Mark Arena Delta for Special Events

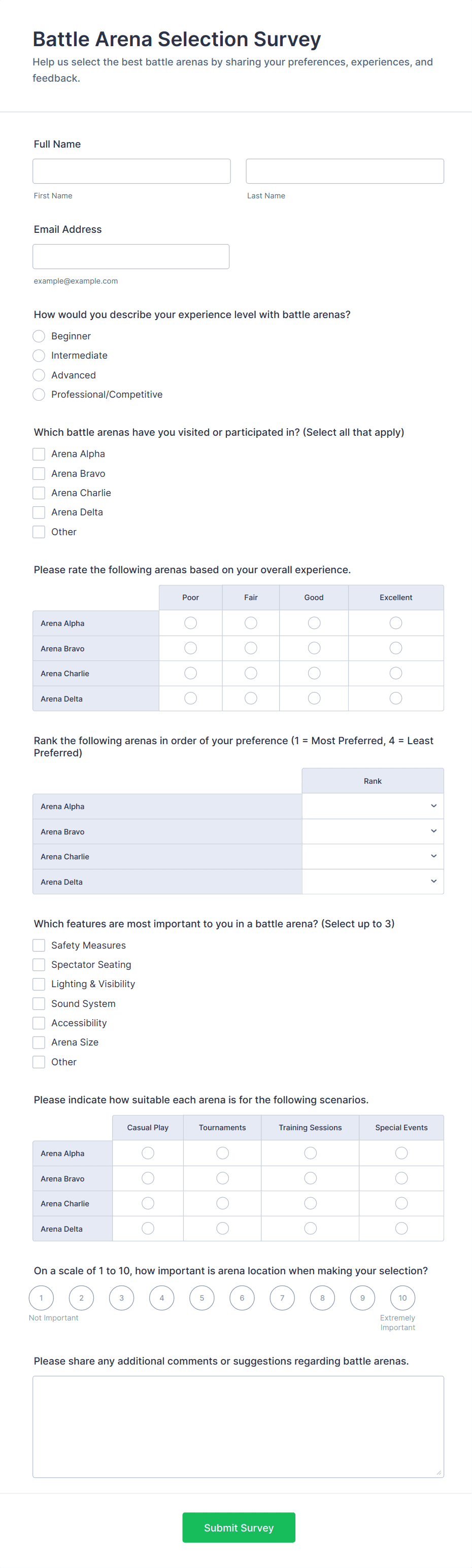(401, 1228)
